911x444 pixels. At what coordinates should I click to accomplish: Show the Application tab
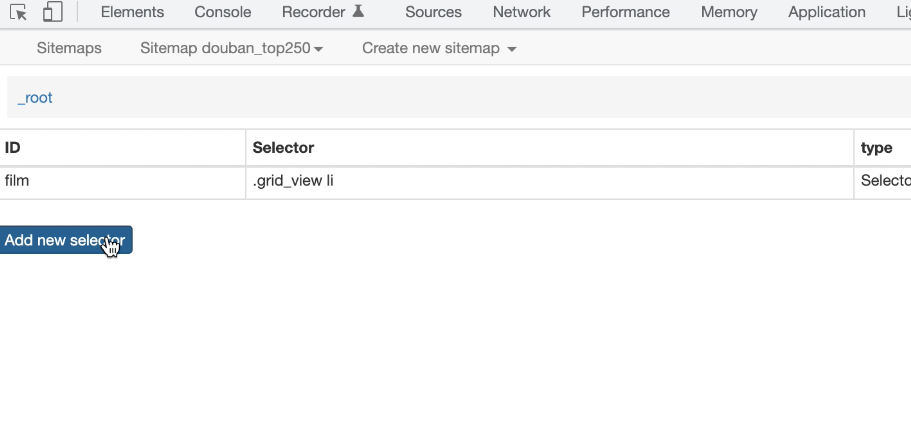(826, 12)
